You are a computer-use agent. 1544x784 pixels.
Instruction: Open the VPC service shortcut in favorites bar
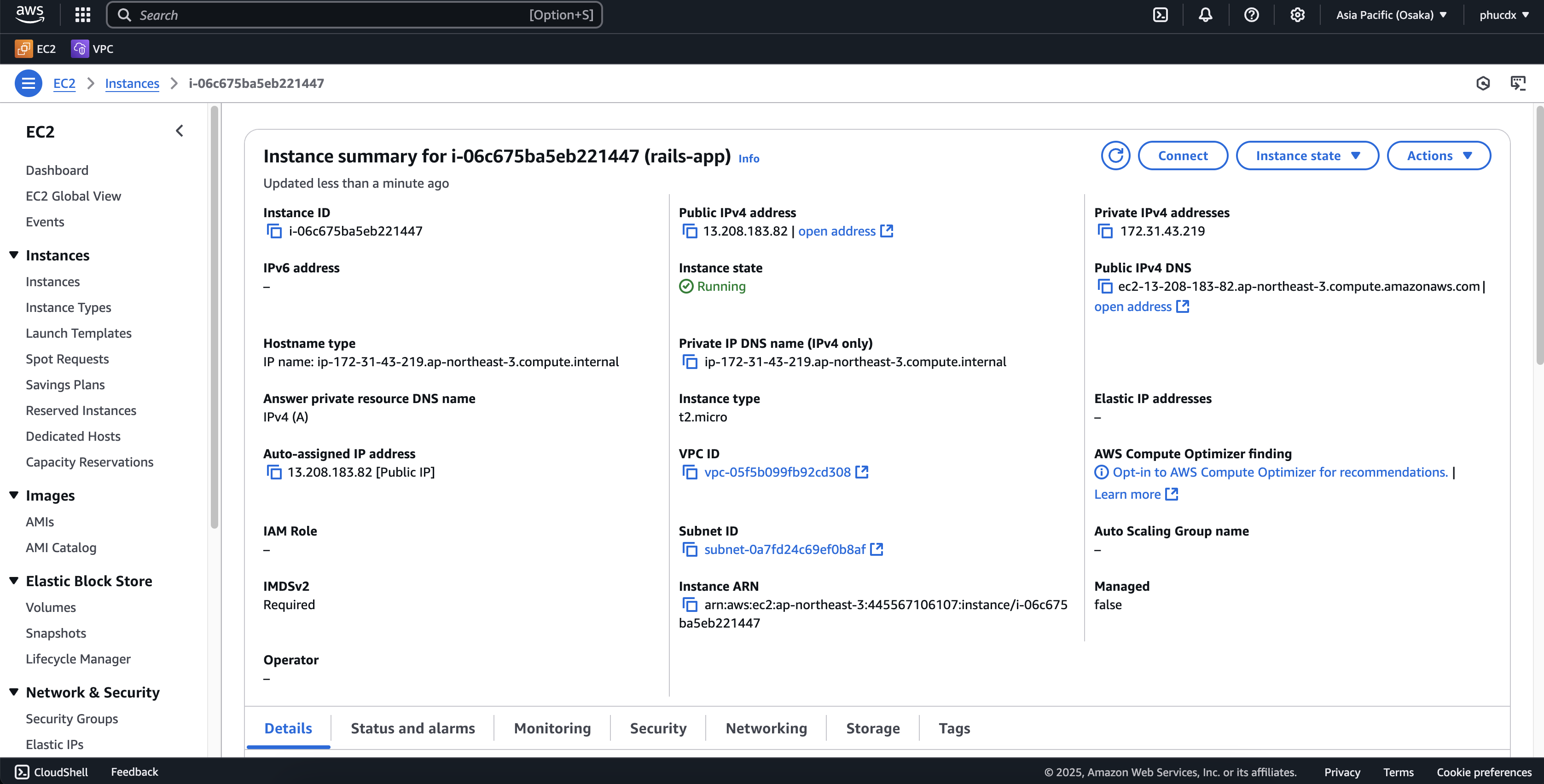[93, 48]
